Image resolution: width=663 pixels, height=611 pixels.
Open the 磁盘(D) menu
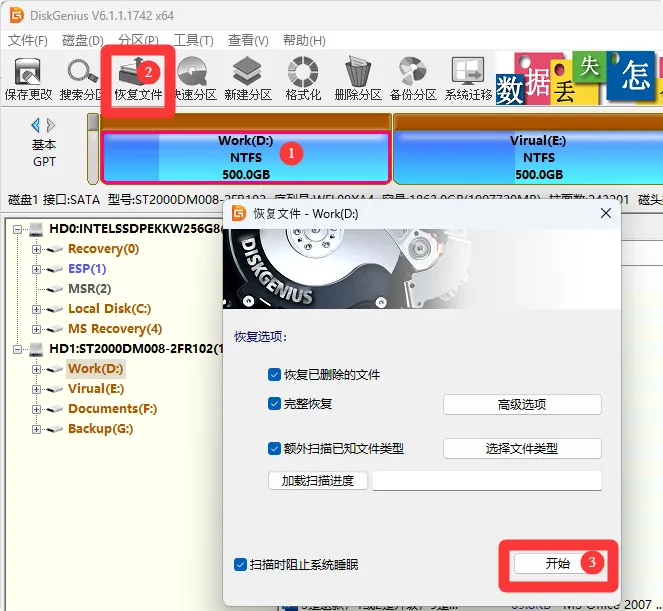click(x=82, y=41)
